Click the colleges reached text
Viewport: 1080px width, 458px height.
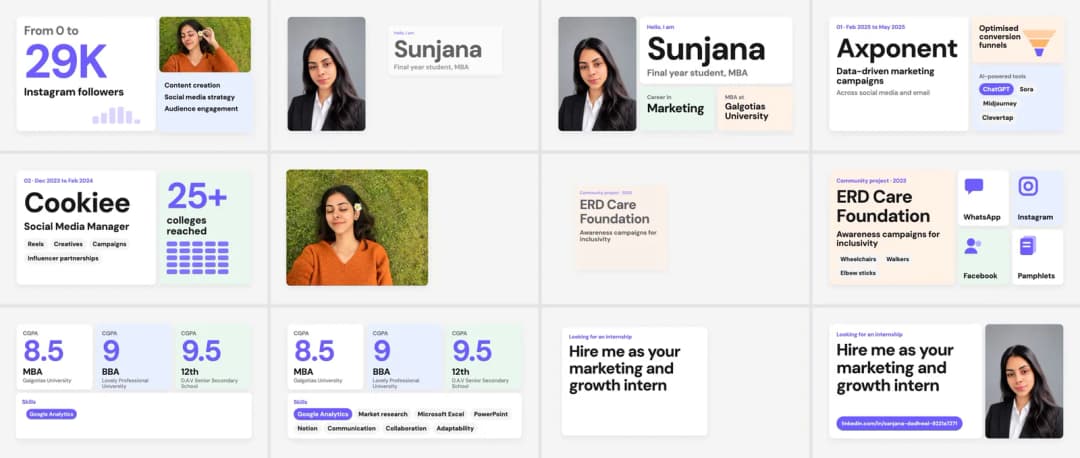click(x=186, y=226)
